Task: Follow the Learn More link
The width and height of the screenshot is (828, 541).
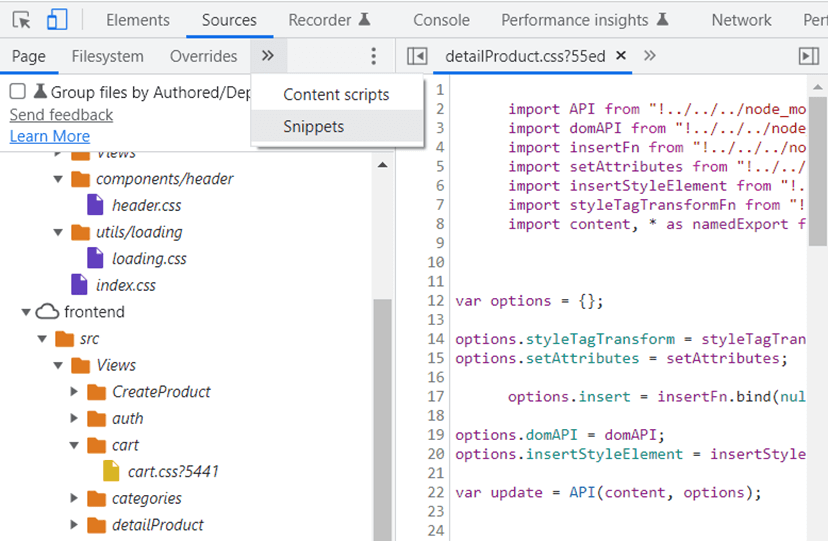Action: pos(49,136)
